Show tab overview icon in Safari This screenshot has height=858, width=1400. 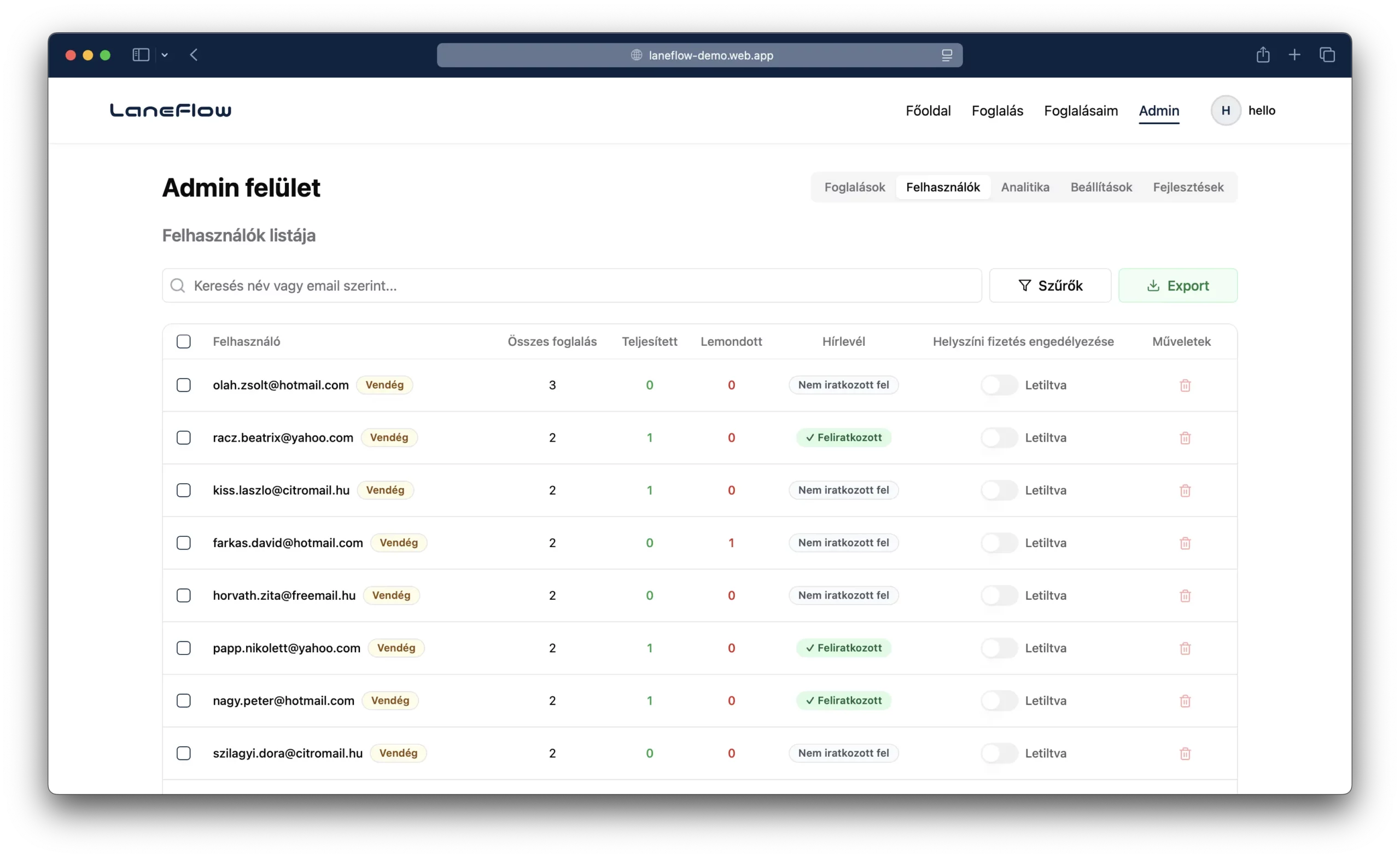coord(1327,55)
